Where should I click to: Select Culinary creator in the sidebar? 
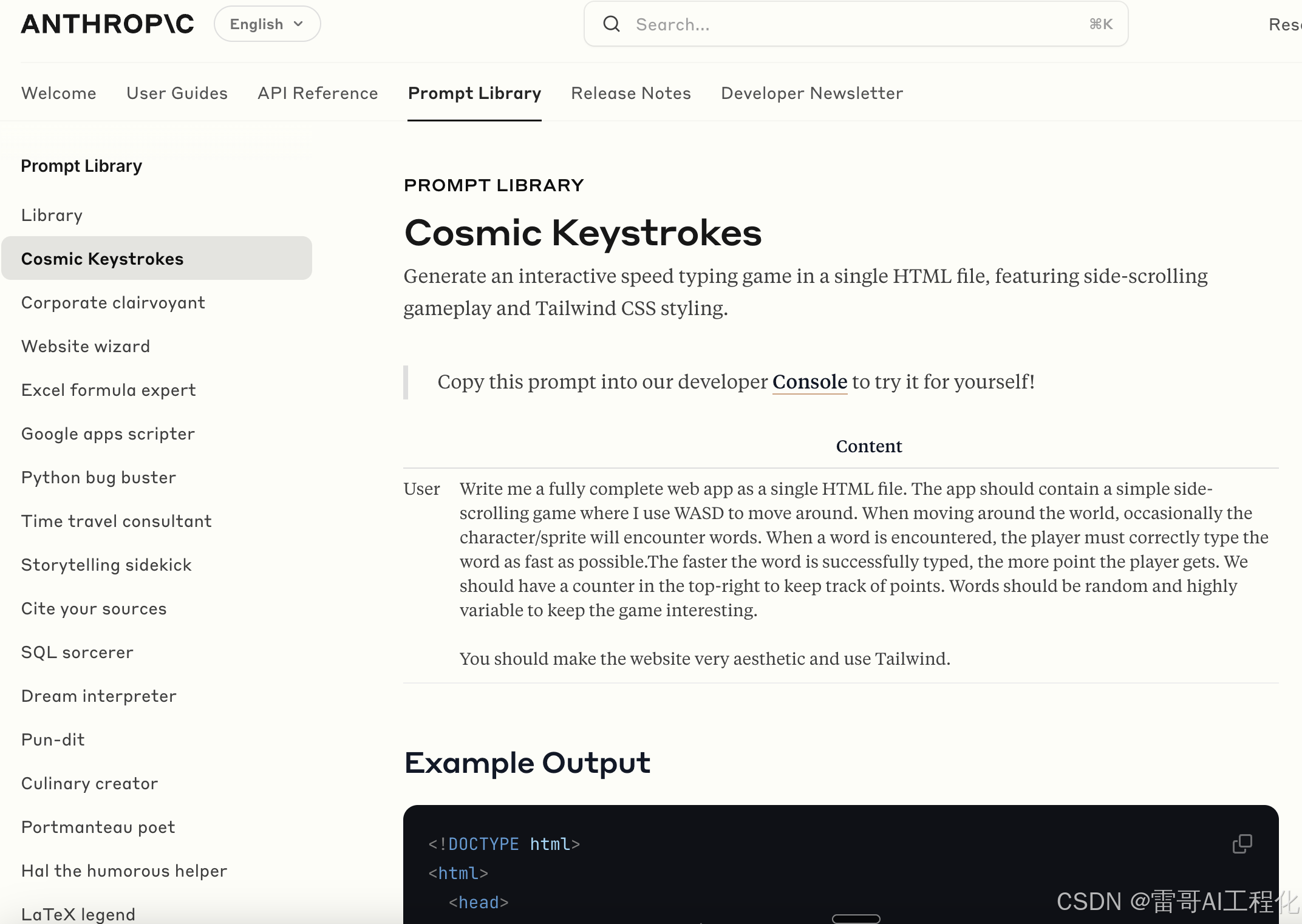[x=90, y=784]
